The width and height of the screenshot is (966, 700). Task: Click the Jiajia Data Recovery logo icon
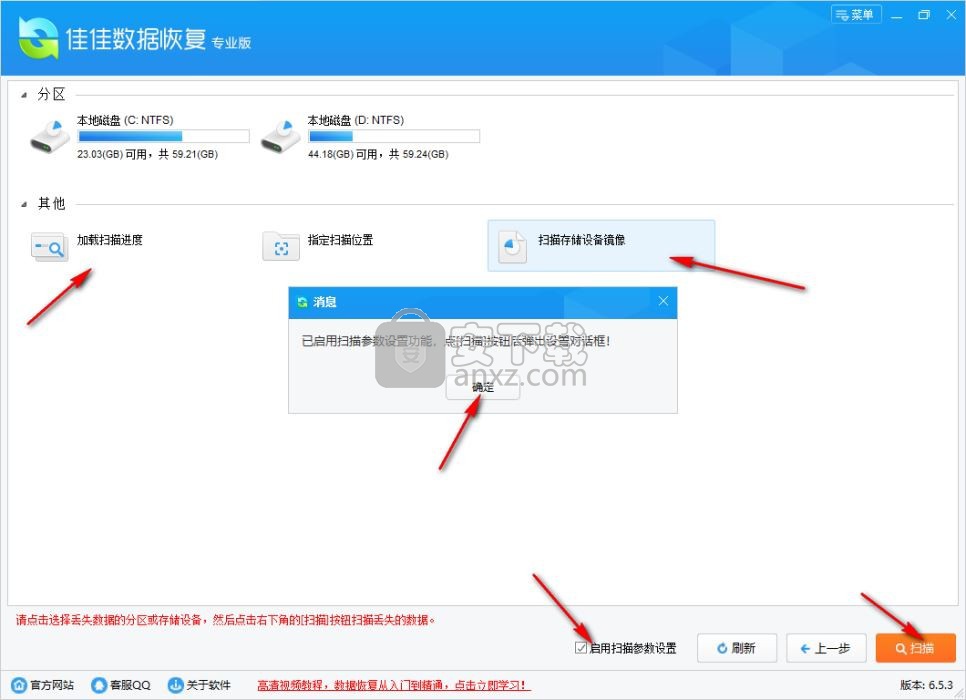tap(38, 37)
